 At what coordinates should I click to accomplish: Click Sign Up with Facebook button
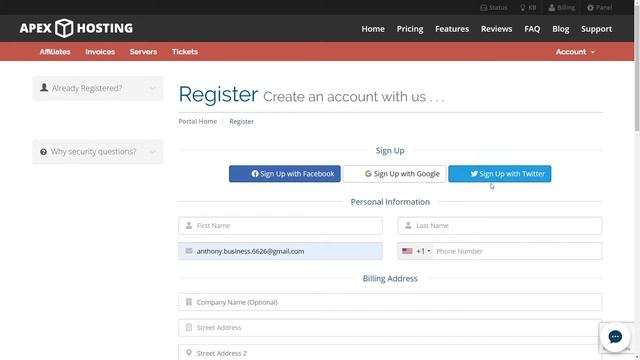tap(284, 174)
